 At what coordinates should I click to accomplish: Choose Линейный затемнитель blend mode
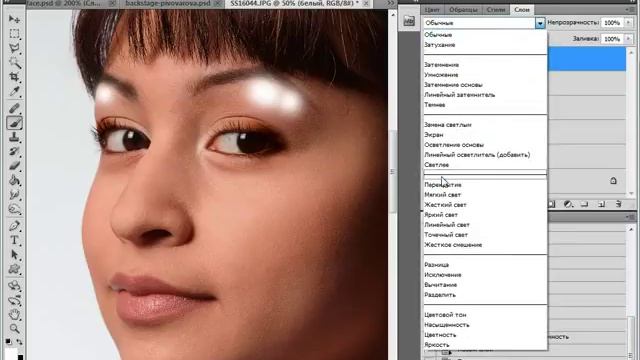(485, 95)
